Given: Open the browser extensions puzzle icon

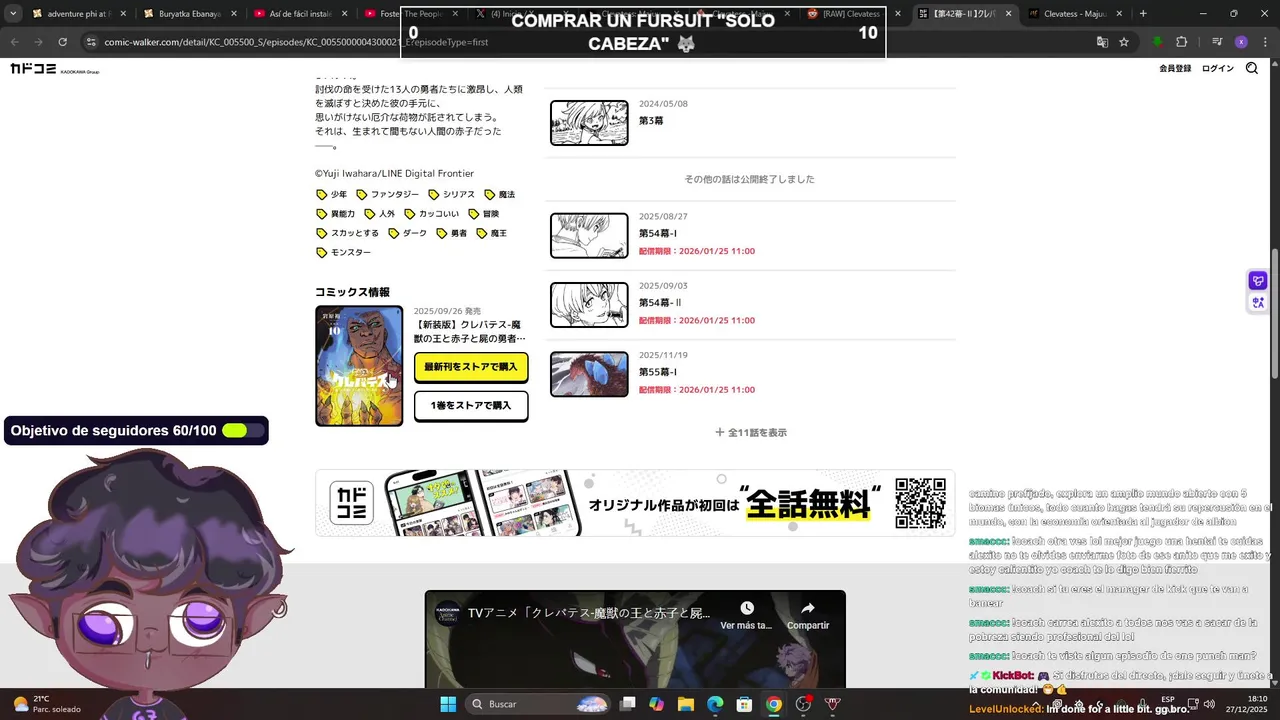Looking at the screenshot, I should pyautogui.click(x=1181, y=42).
